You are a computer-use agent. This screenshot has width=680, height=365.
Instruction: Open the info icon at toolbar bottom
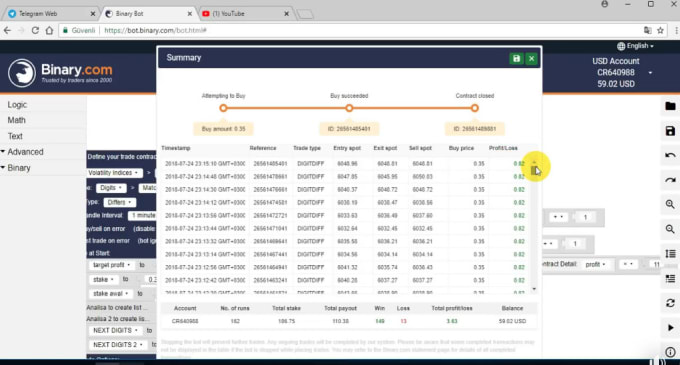670,352
